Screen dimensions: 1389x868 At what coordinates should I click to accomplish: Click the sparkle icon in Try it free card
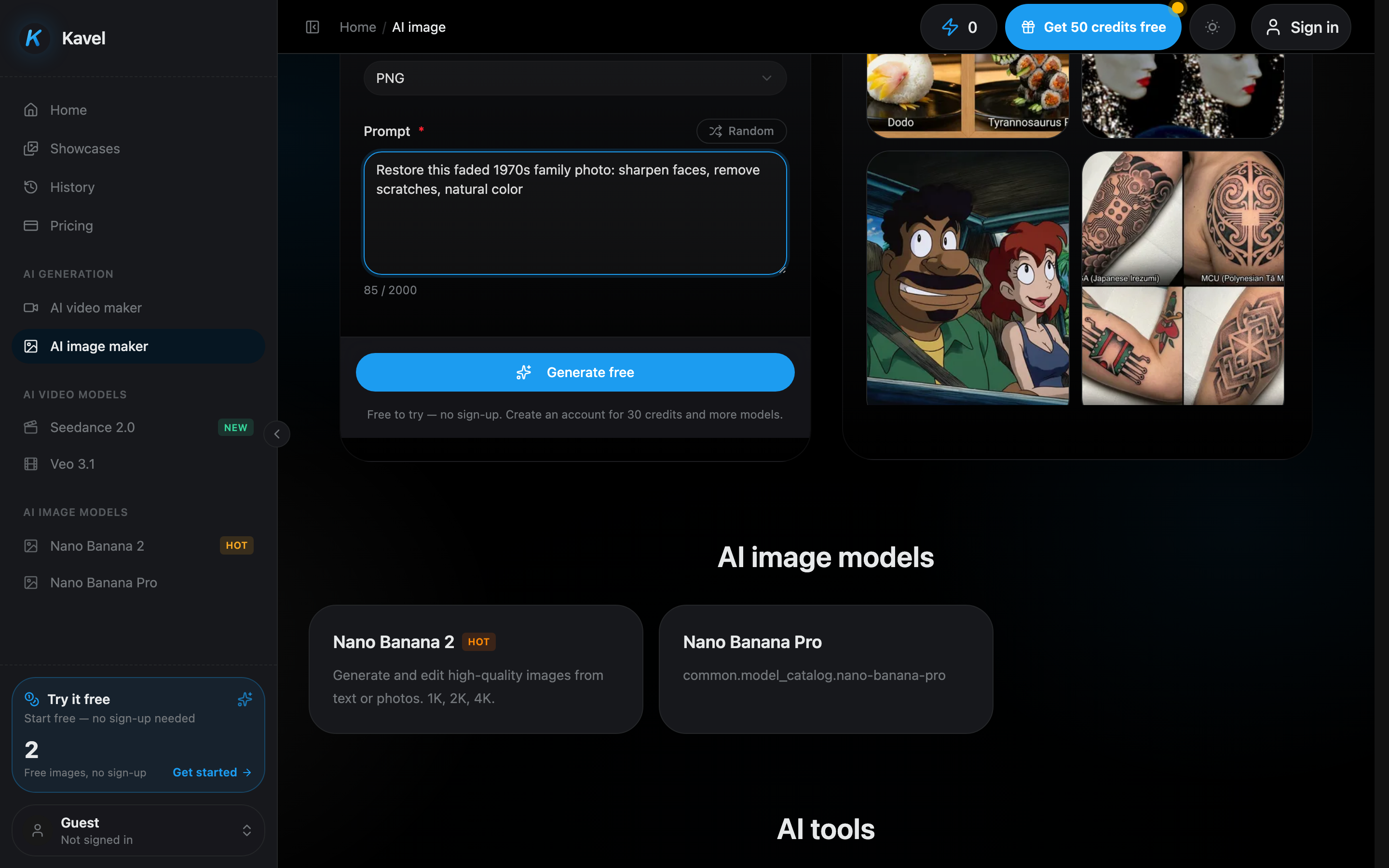pos(245,699)
